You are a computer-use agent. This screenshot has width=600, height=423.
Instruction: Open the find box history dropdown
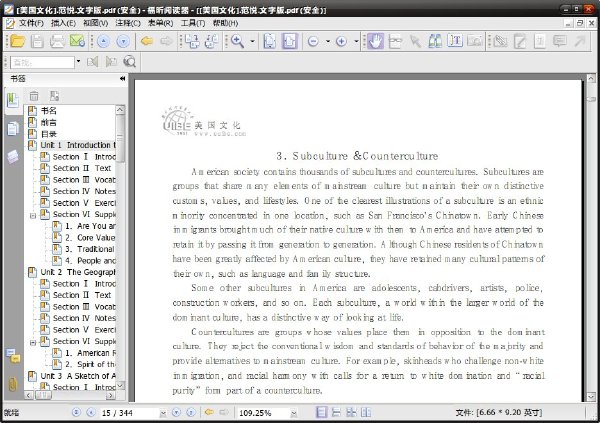coord(78,62)
